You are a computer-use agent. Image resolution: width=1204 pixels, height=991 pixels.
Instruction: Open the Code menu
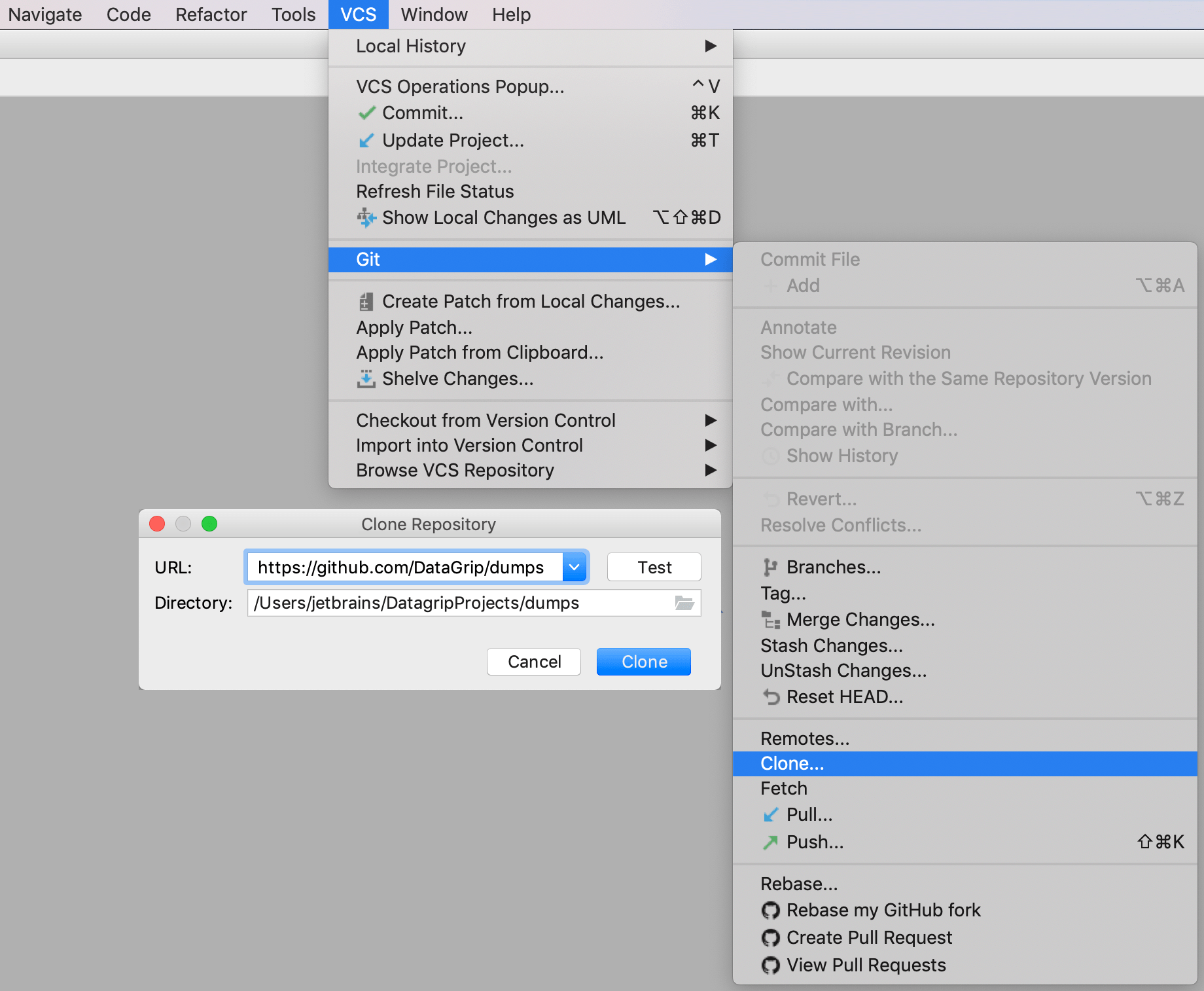(129, 14)
